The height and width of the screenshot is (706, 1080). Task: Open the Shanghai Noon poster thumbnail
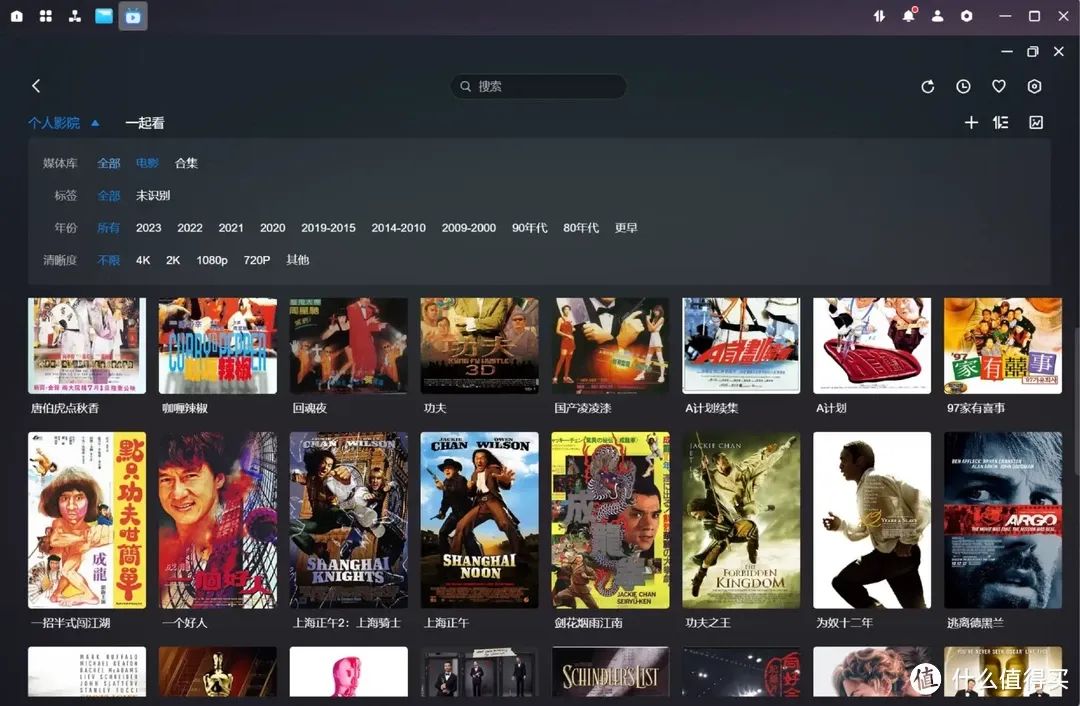point(479,519)
